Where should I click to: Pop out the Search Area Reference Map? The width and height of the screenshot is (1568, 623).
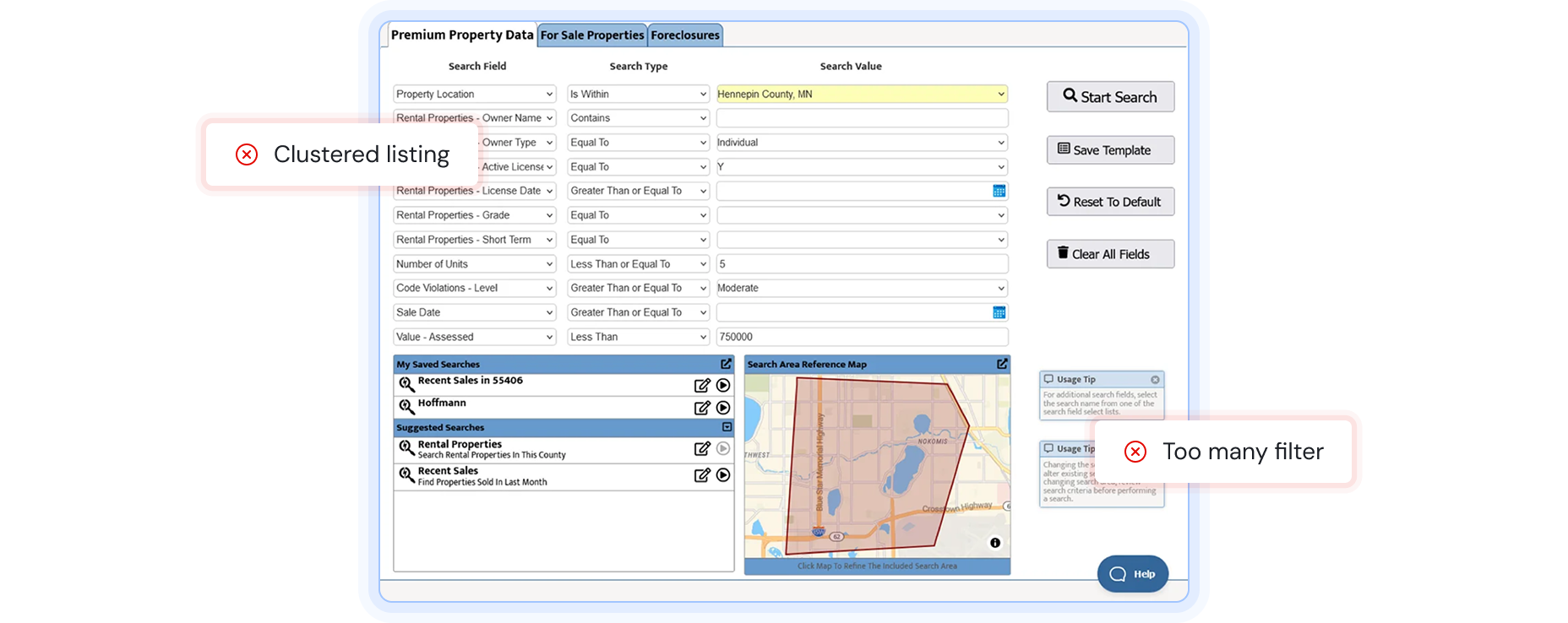(x=1002, y=364)
